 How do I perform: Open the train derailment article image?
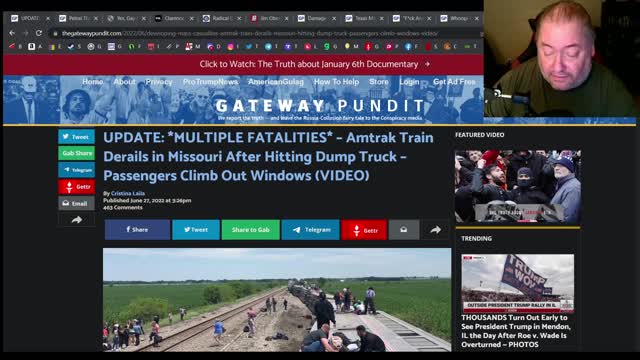pos(277,300)
